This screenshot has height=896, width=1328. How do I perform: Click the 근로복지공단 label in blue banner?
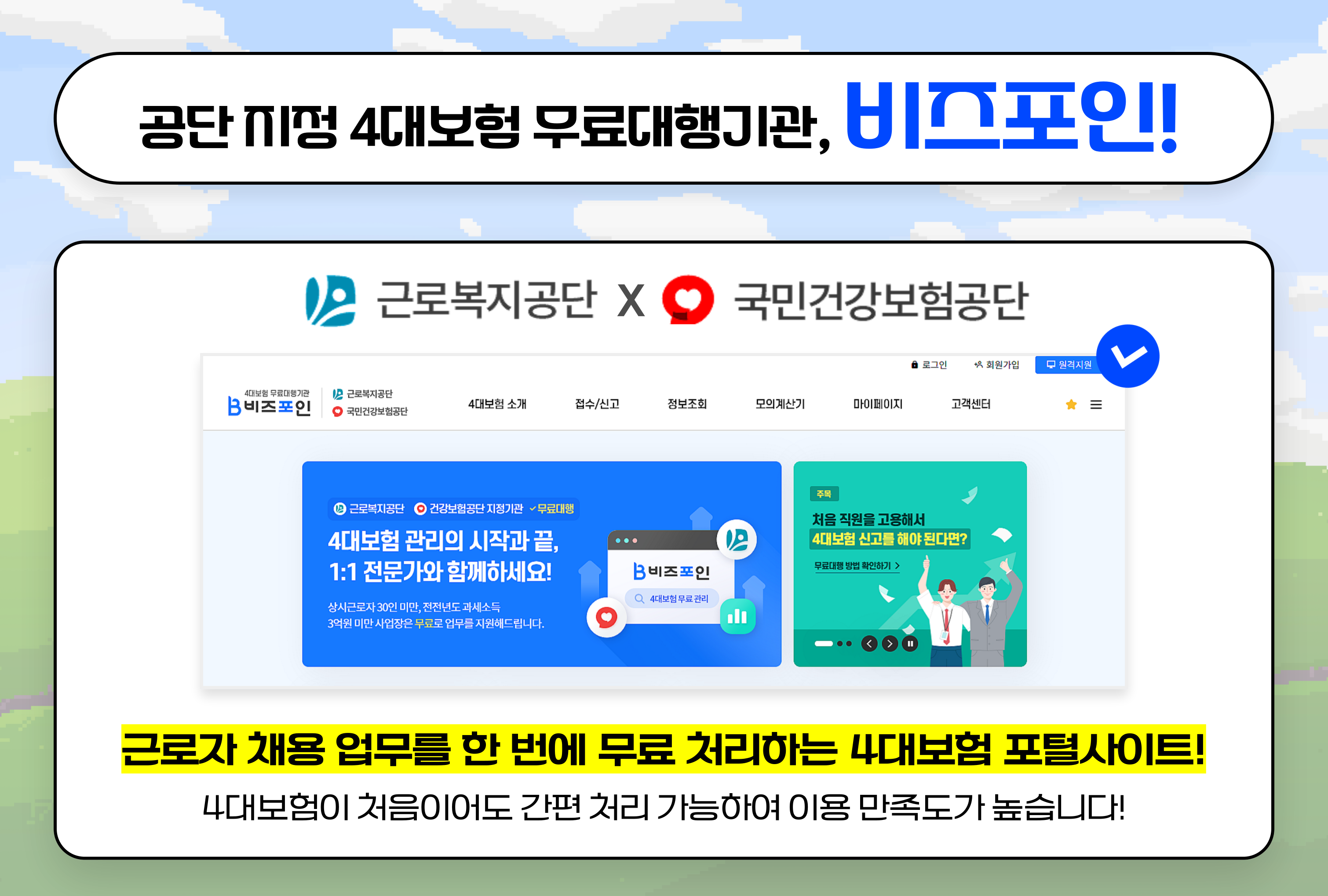368,509
